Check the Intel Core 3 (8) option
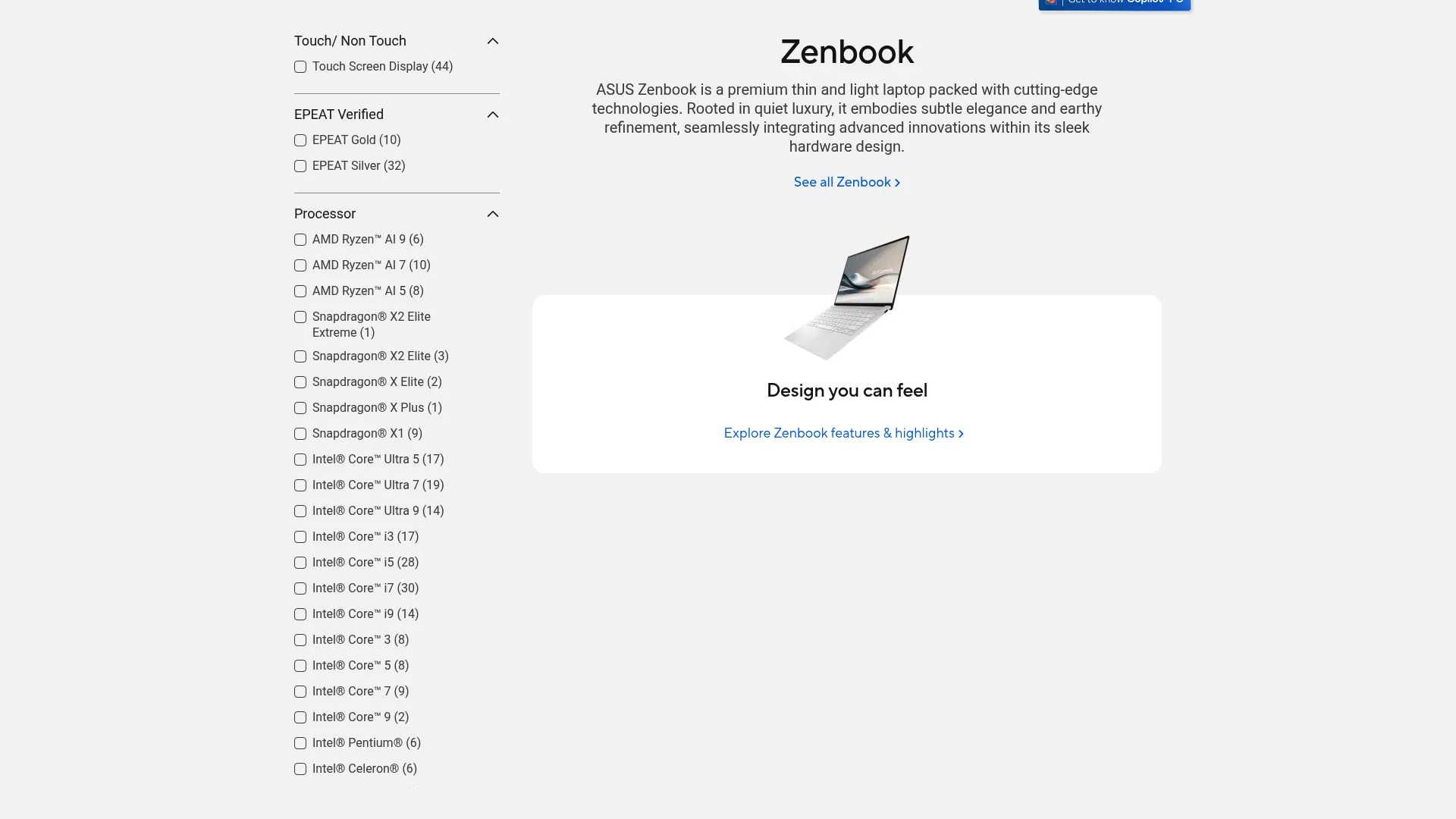Image resolution: width=1456 pixels, height=819 pixels. point(300,640)
